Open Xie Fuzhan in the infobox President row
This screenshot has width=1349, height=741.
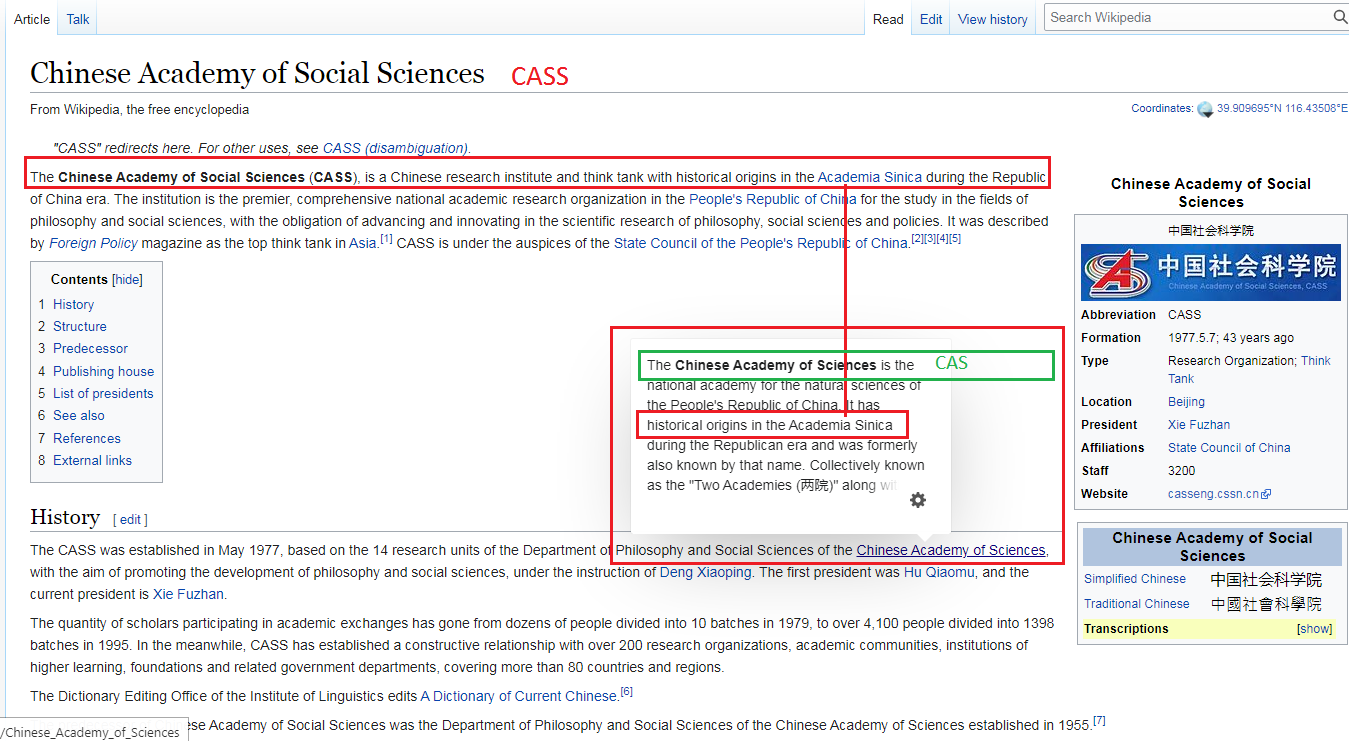1199,425
